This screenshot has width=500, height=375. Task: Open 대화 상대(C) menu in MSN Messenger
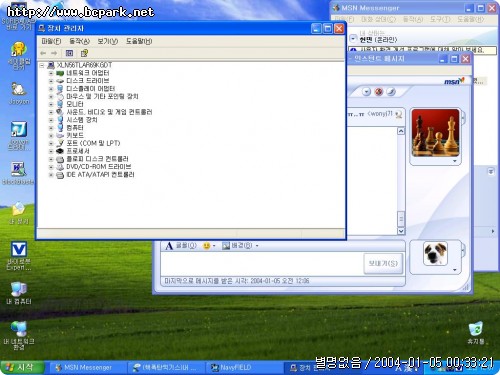378,19
